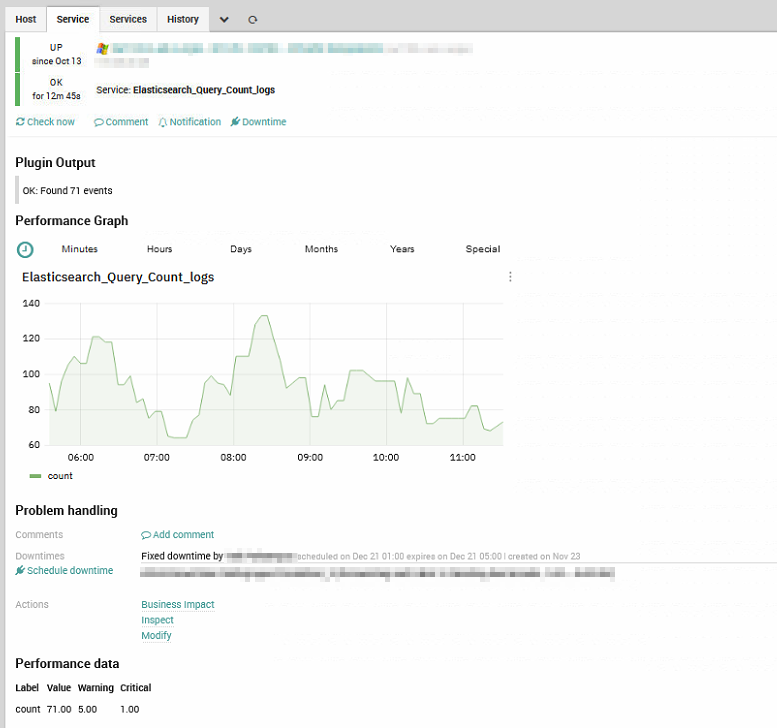The width and height of the screenshot is (777, 728).
Task: Click Add comment link
Action: (x=177, y=535)
